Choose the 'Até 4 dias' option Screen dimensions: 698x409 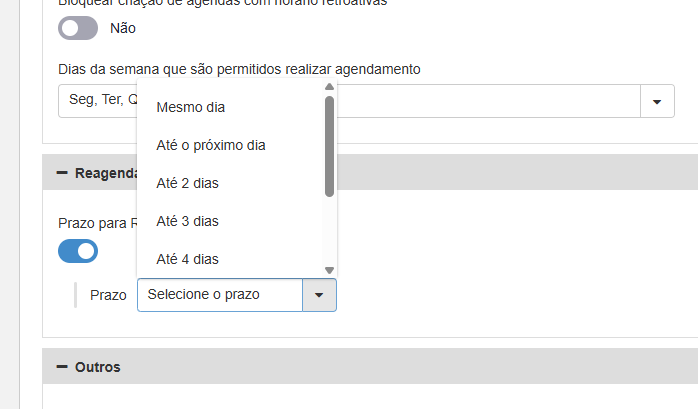coord(188,259)
